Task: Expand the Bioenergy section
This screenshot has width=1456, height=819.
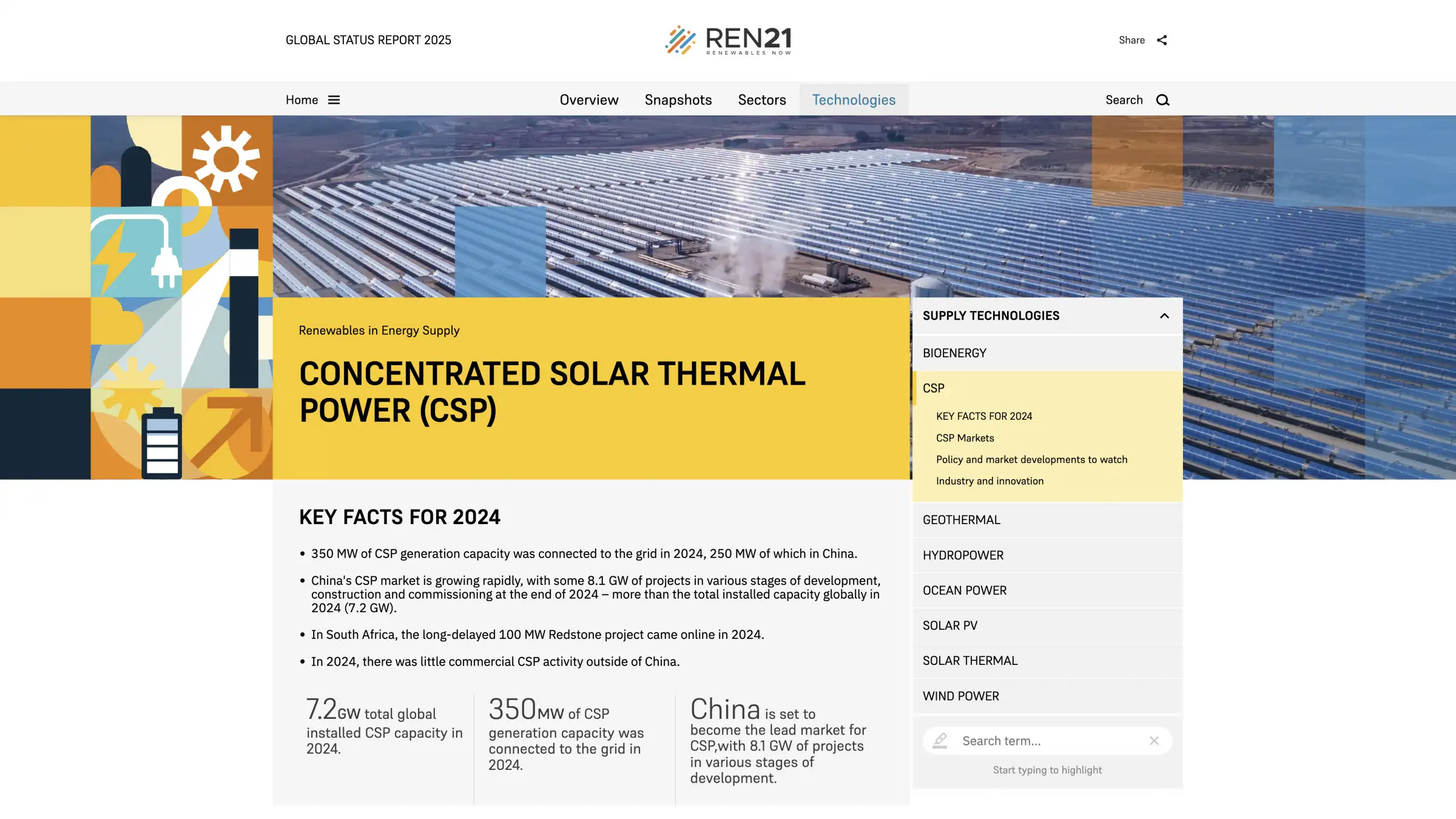Action: click(x=954, y=353)
